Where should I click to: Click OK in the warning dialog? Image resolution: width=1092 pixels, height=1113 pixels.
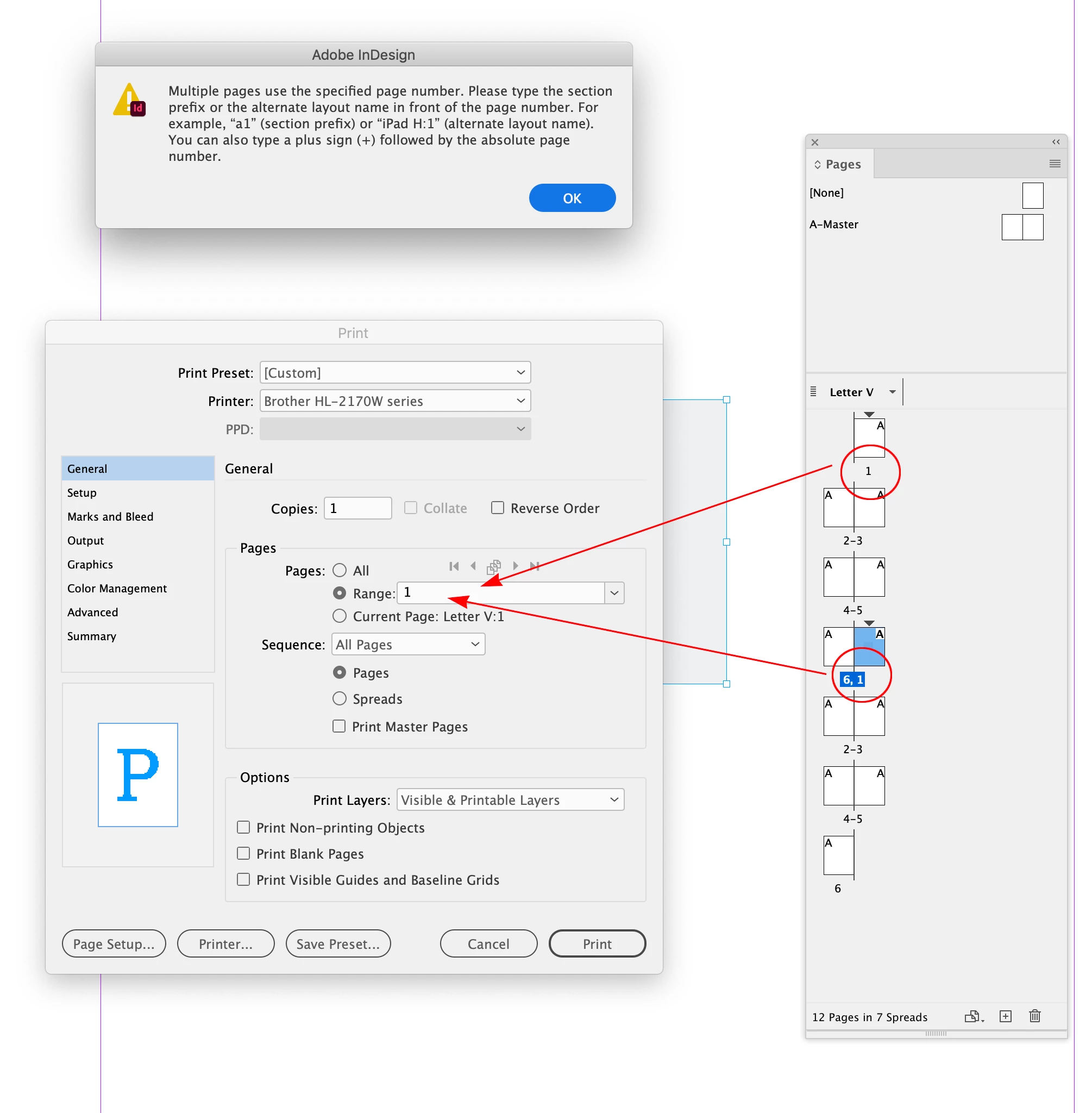(572, 198)
